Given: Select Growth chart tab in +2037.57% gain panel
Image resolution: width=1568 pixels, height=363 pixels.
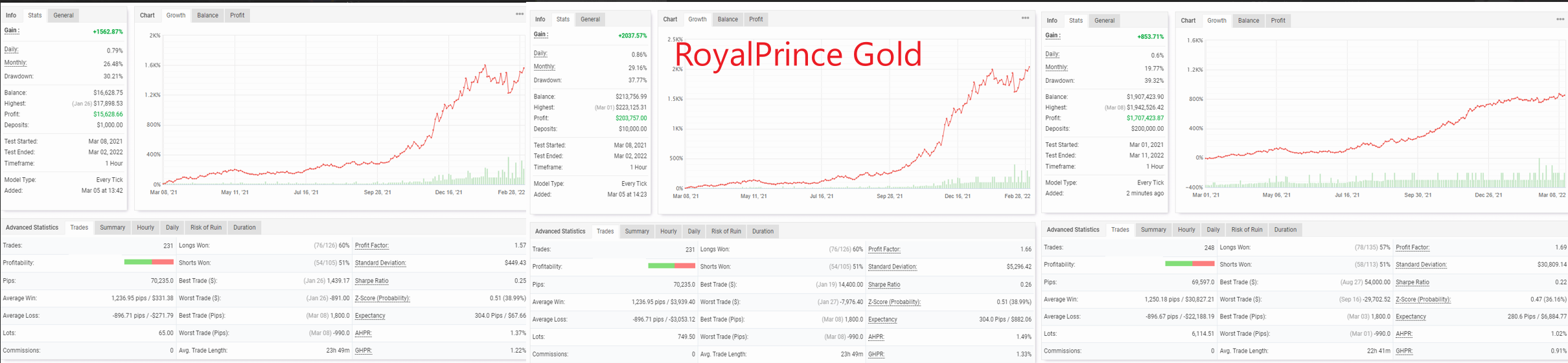Looking at the screenshot, I should coord(697,19).
